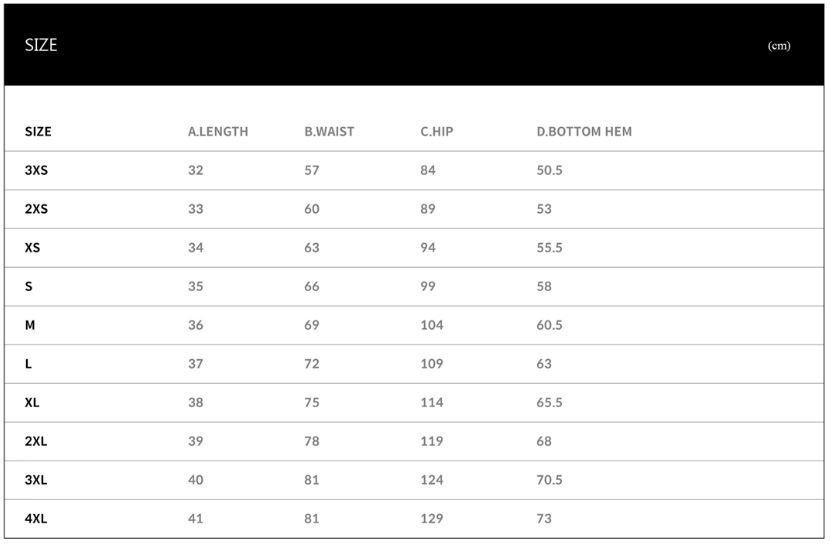The width and height of the screenshot is (830, 546).
Task: Click the XS size row label
Action: point(32,247)
